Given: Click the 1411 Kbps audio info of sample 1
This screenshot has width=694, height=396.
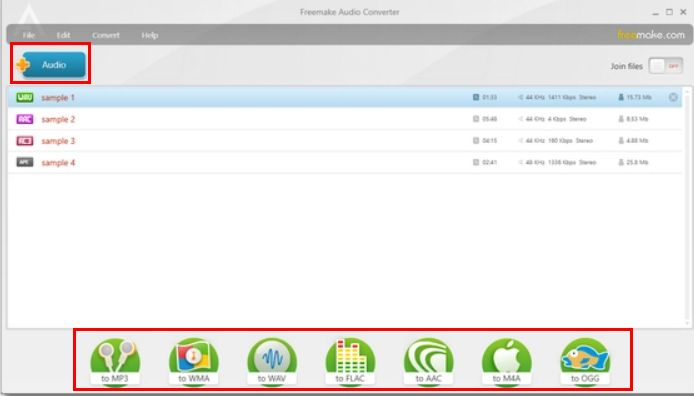Looking at the screenshot, I should coord(562,97).
